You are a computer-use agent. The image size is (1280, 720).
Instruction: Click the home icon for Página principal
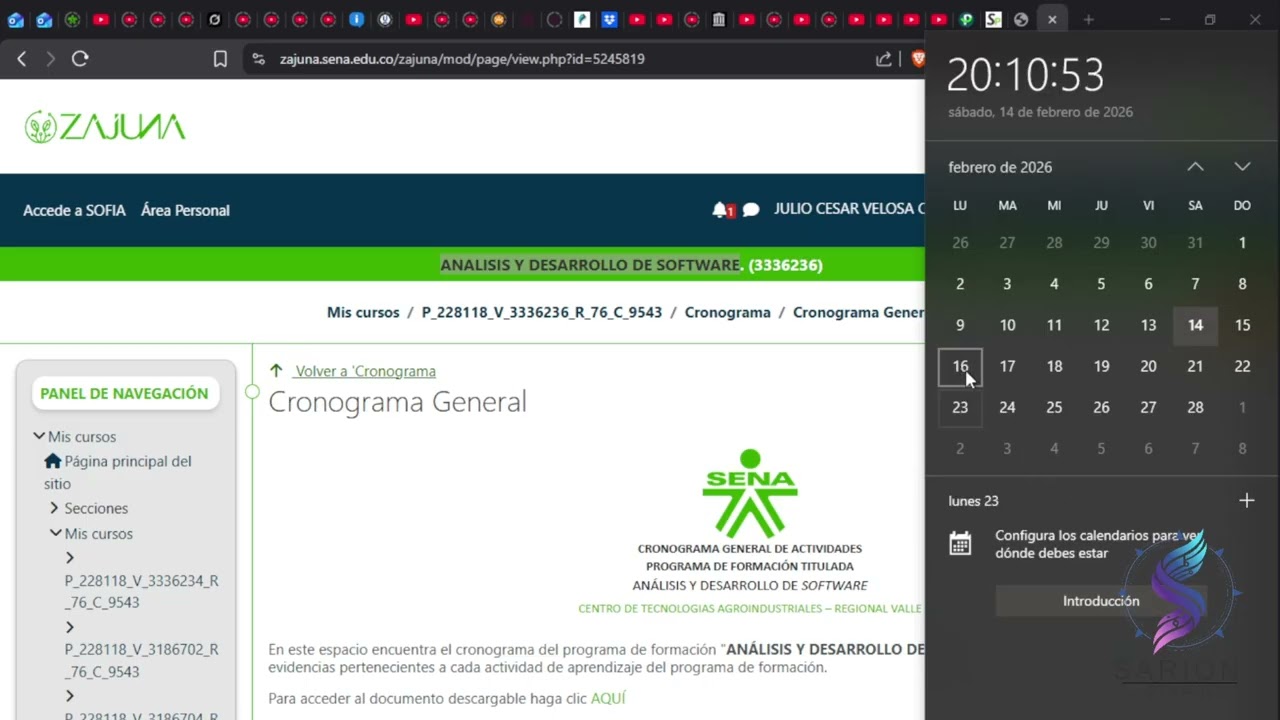coord(53,461)
